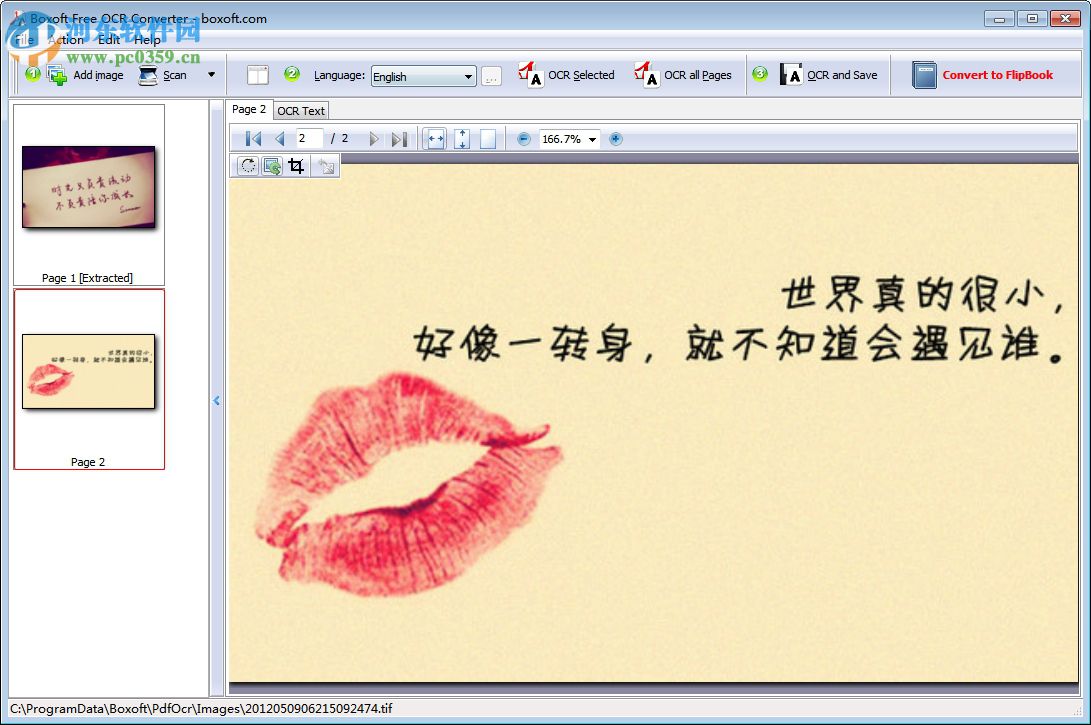Click the Rotate image icon

(248, 165)
